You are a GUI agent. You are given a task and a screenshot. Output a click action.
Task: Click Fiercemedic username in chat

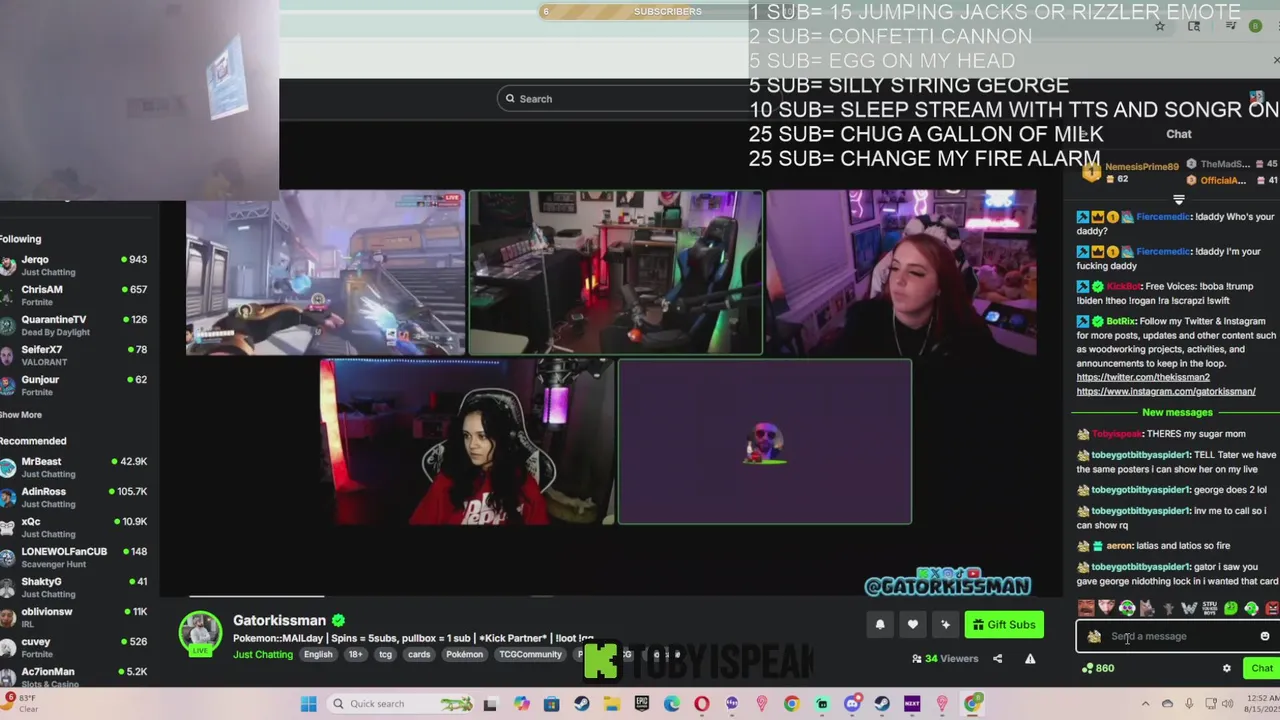click(1164, 217)
